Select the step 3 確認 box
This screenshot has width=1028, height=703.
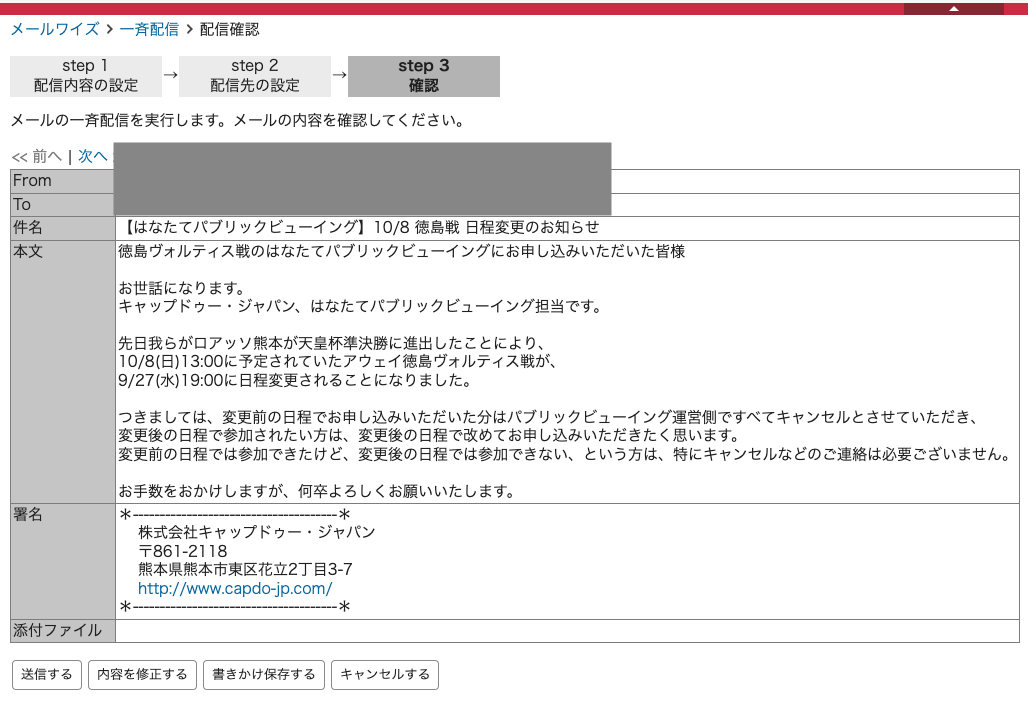coord(423,76)
